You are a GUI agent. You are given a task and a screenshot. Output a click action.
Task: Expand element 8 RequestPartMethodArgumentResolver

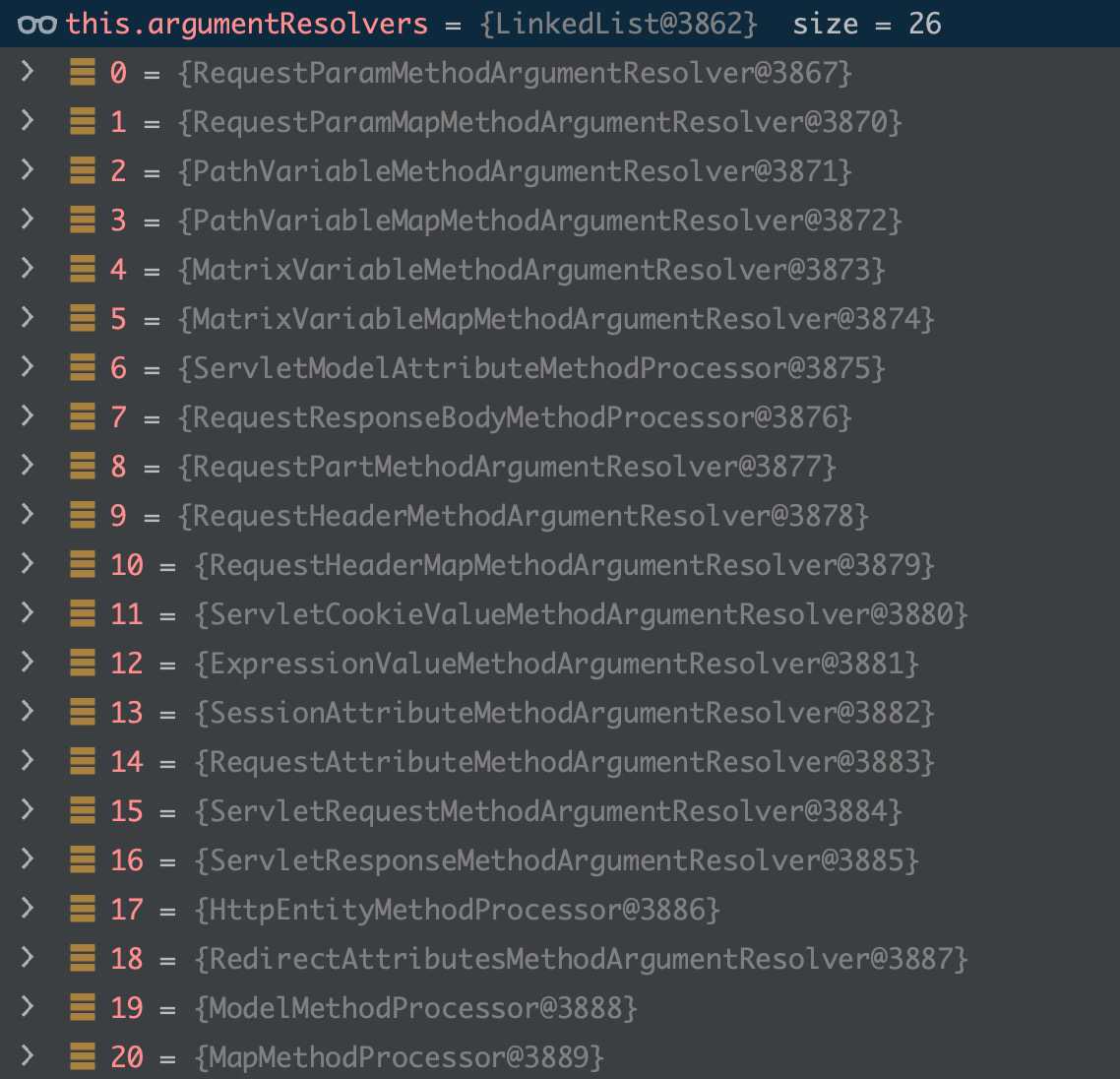[28, 465]
